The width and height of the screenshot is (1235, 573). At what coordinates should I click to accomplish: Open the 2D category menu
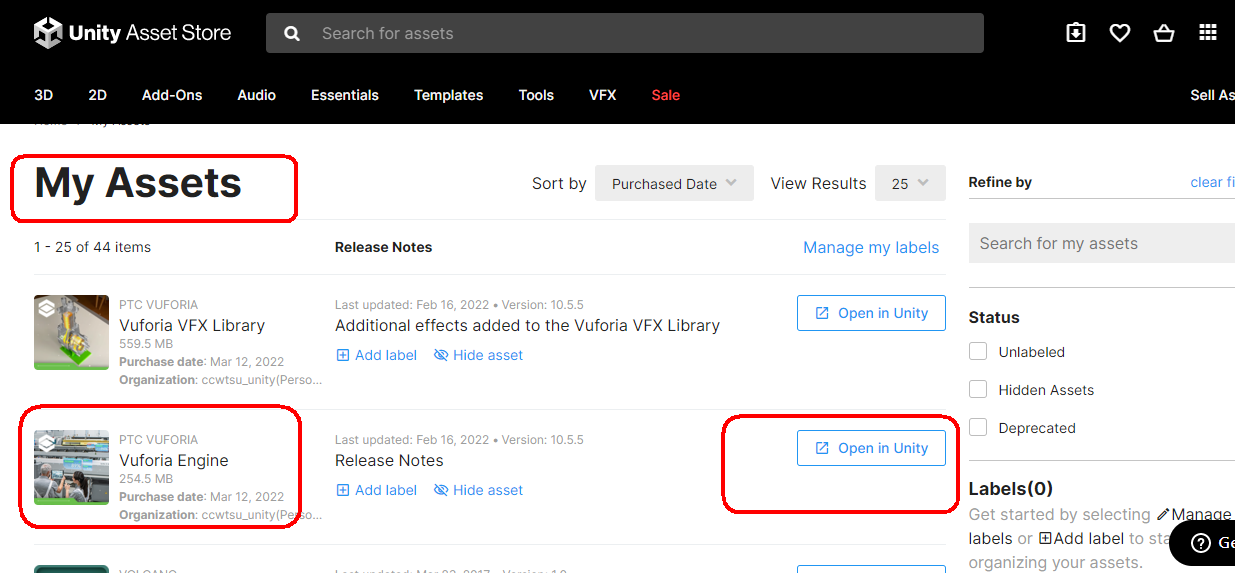pyautogui.click(x=97, y=95)
